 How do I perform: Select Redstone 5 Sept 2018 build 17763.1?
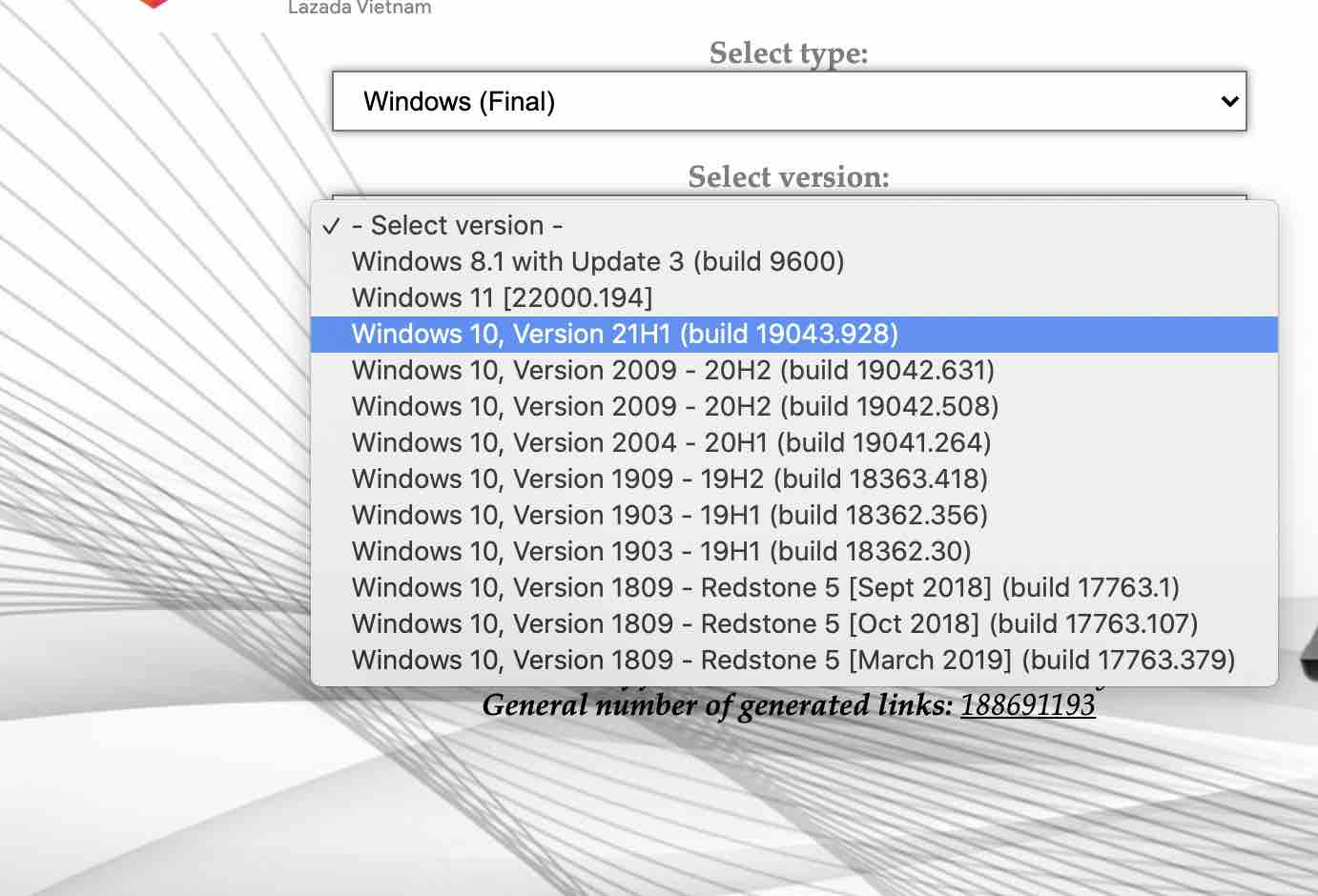[x=765, y=588]
